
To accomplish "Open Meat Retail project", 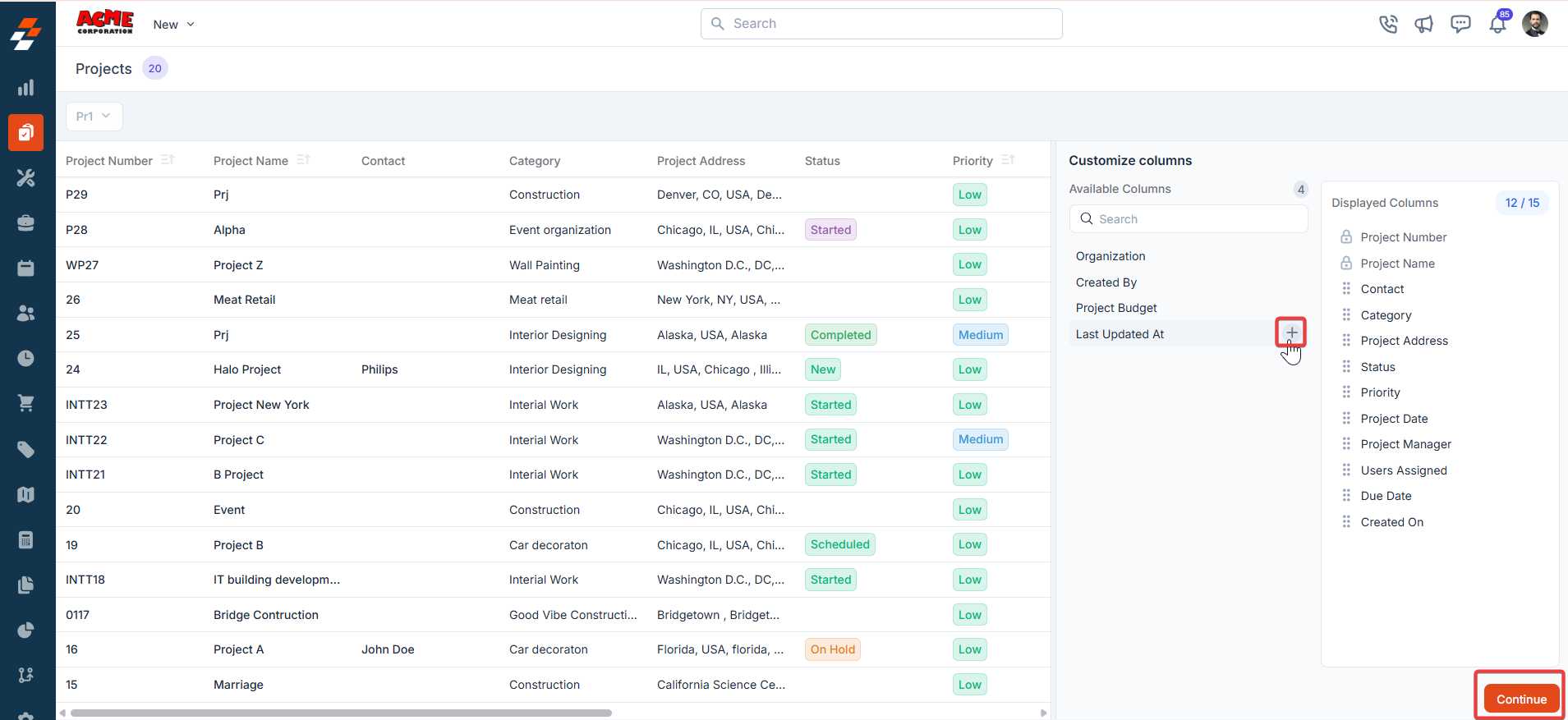I will click(244, 300).
